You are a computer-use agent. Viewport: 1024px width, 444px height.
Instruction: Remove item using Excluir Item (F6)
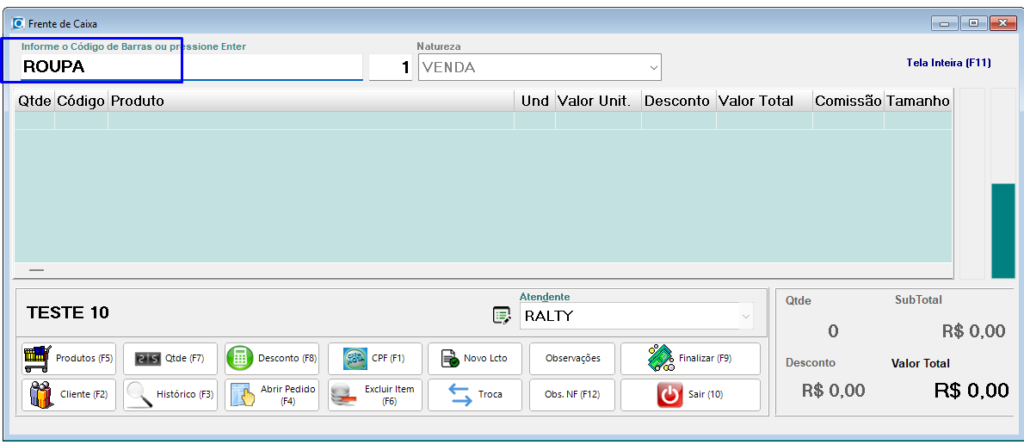[375, 395]
